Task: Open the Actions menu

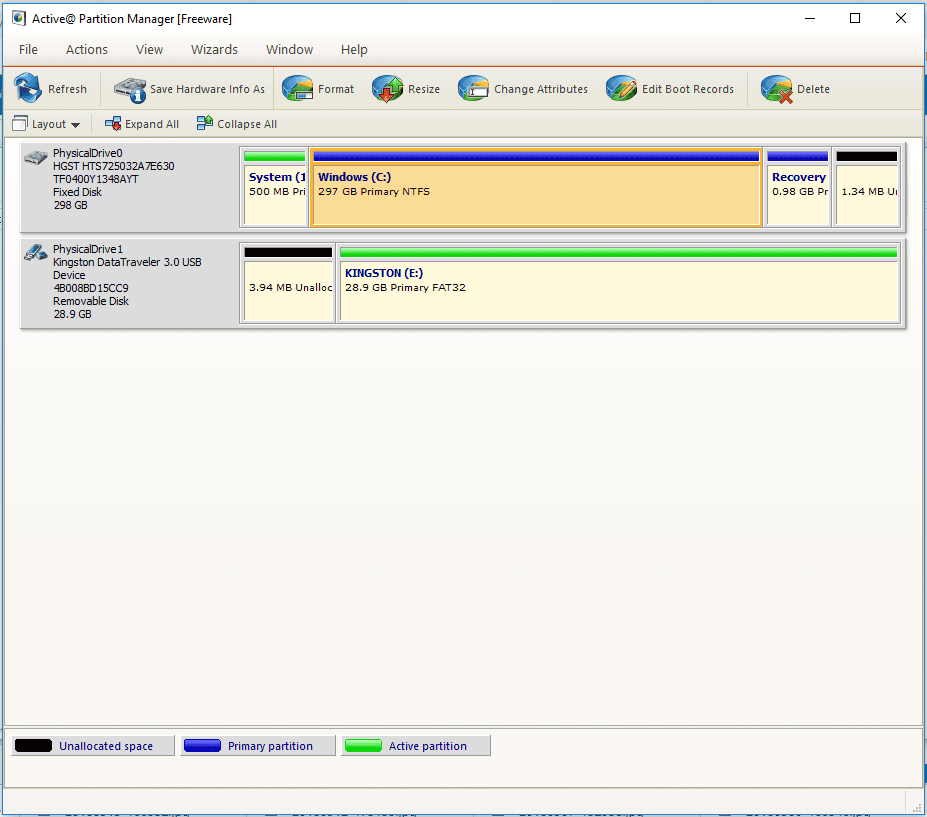Action: coord(87,49)
